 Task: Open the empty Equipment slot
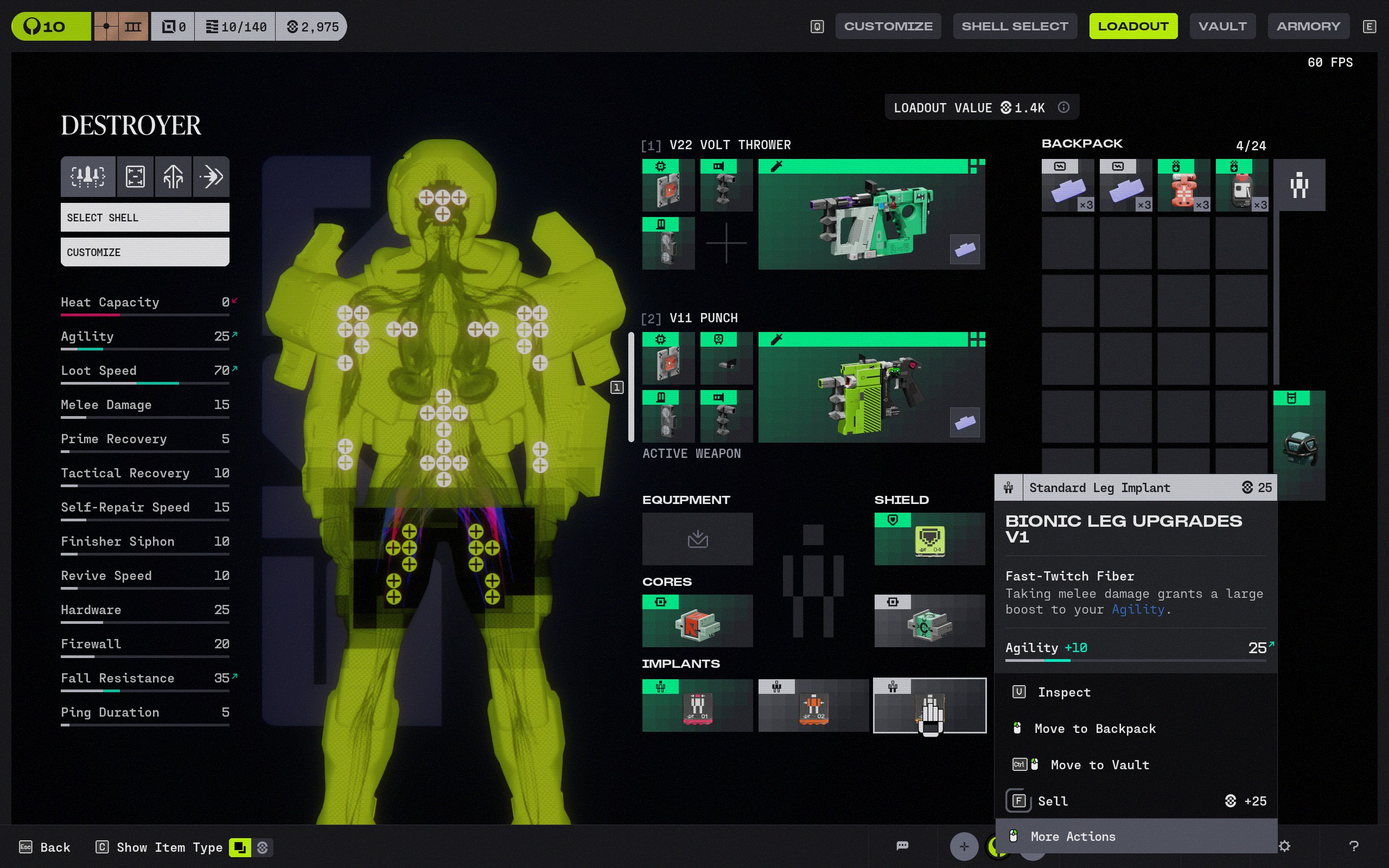[x=697, y=539]
